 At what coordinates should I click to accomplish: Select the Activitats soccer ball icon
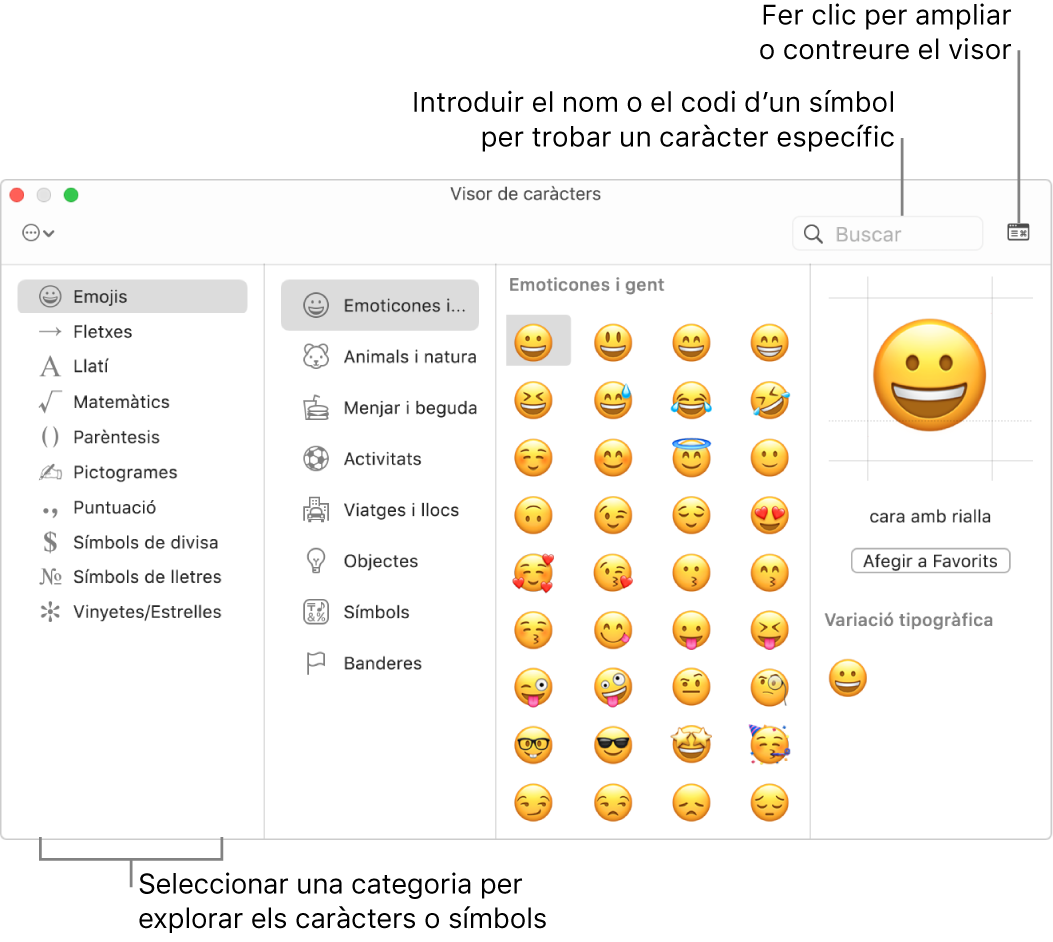(x=314, y=458)
